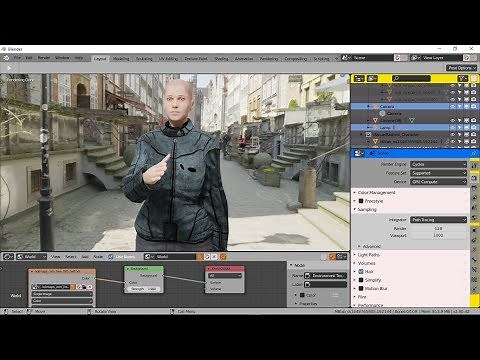The height and width of the screenshot is (360, 480).
Task: Open the Render Engine dropdown showing Cycles
Action: 438,164
